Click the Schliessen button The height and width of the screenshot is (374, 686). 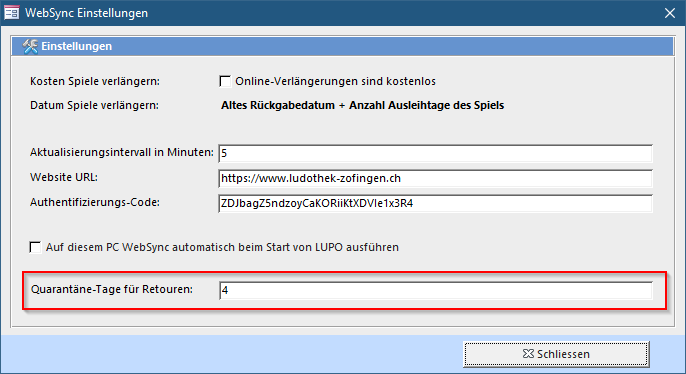tap(556, 354)
